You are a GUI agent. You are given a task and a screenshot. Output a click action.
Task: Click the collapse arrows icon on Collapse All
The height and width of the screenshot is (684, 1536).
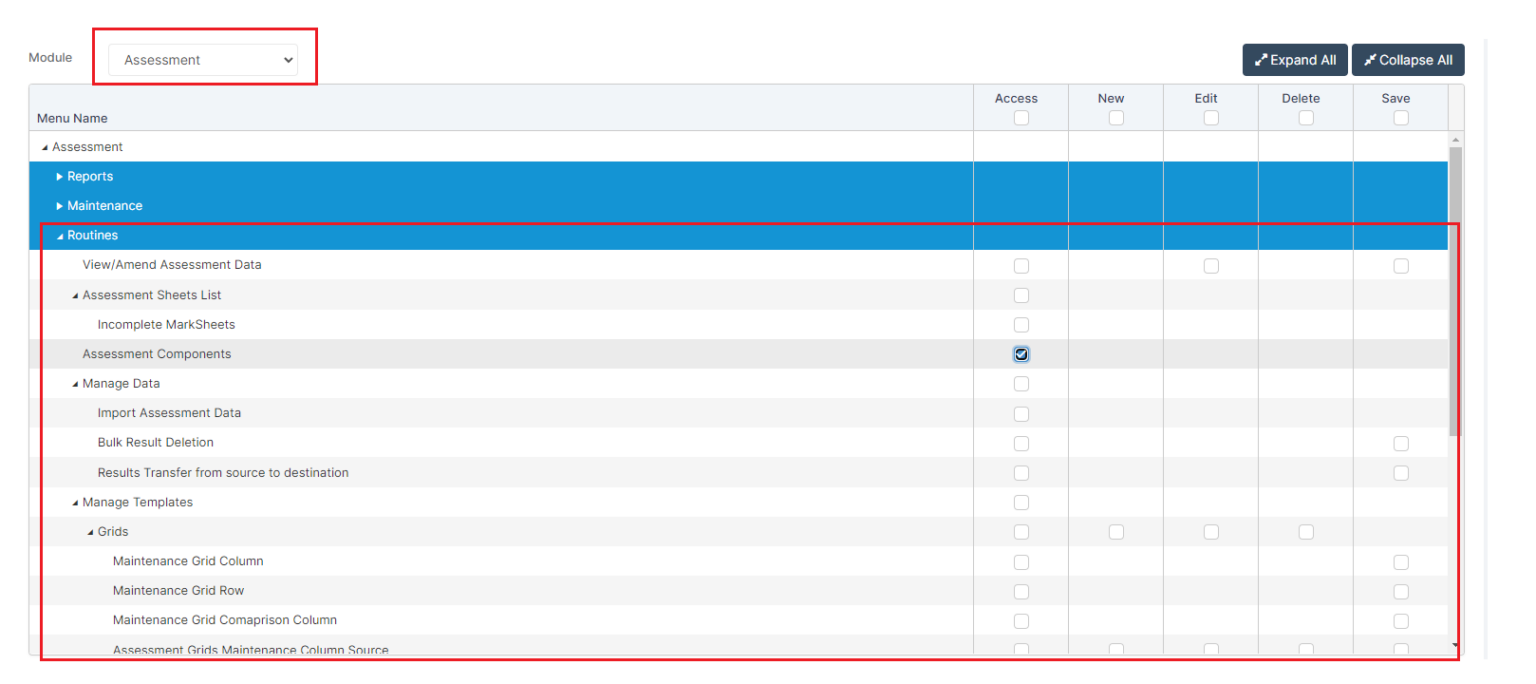[x=1370, y=59]
